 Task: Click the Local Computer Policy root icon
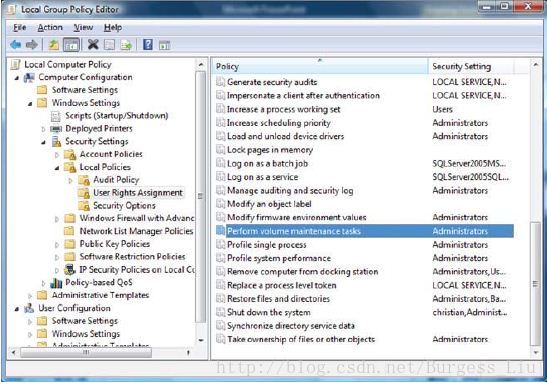point(16,65)
